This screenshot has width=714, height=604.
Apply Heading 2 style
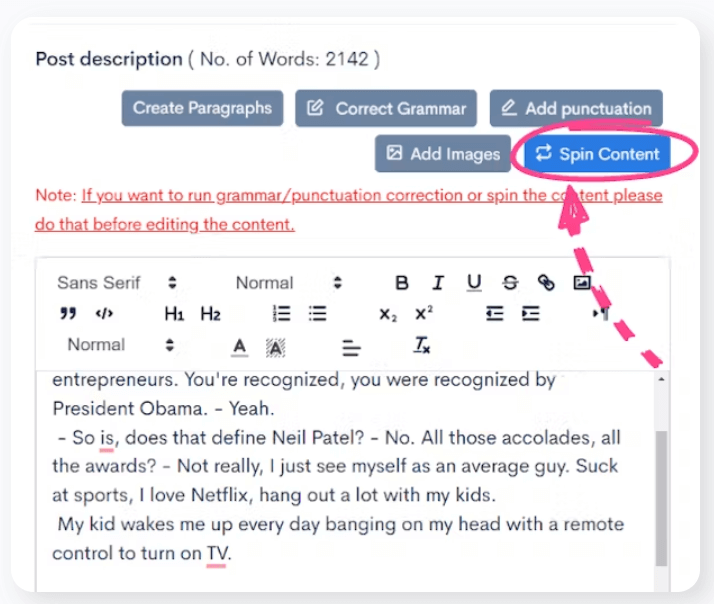pyautogui.click(x=210, y=314)
